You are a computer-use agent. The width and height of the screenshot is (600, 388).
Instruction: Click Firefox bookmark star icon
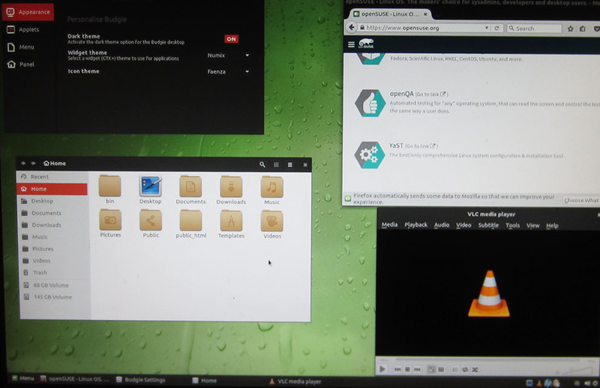[x=570, y=29]
